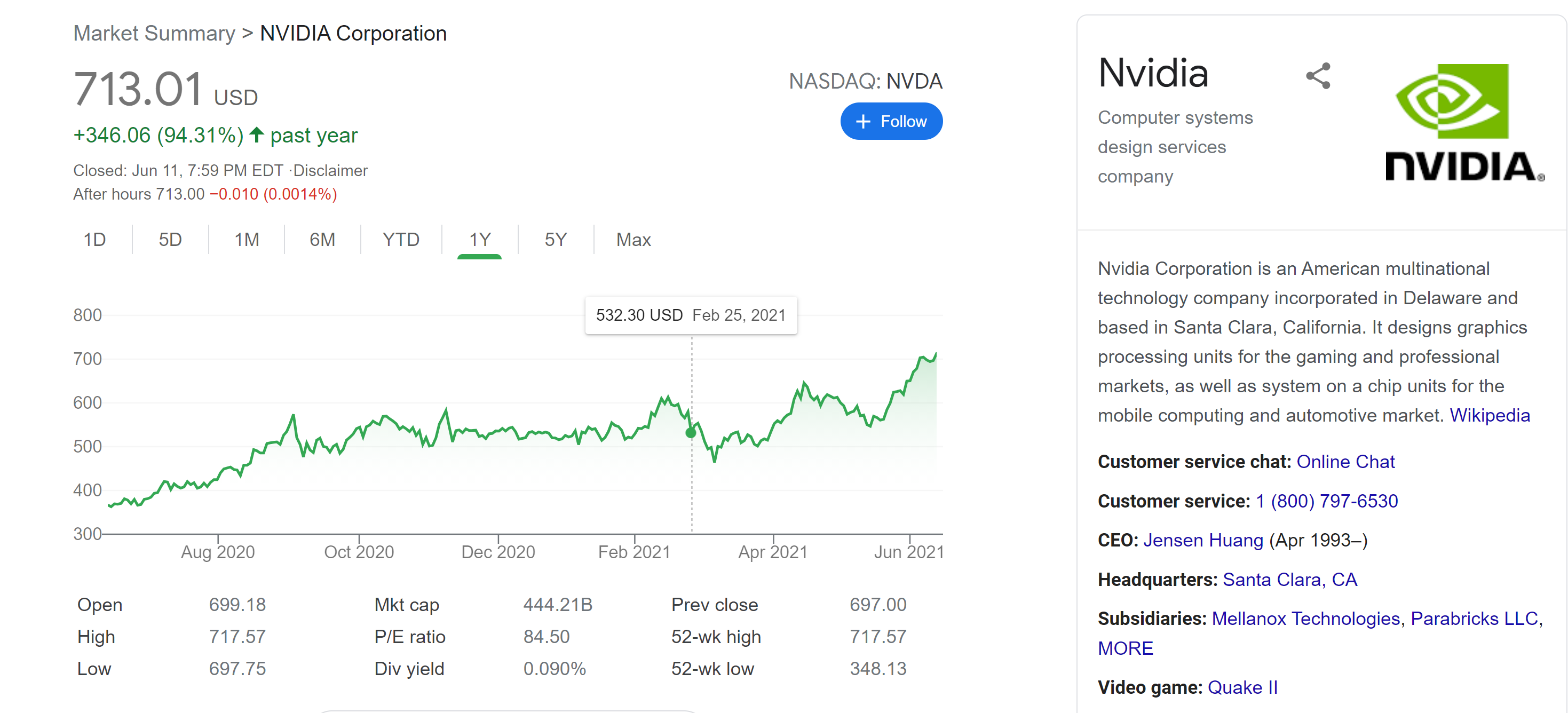The height and width of the screenshot is (713, 1568).
Task: Click the Oct 2020 axis label
Action: pyautogui.click(x=359, y=552)
